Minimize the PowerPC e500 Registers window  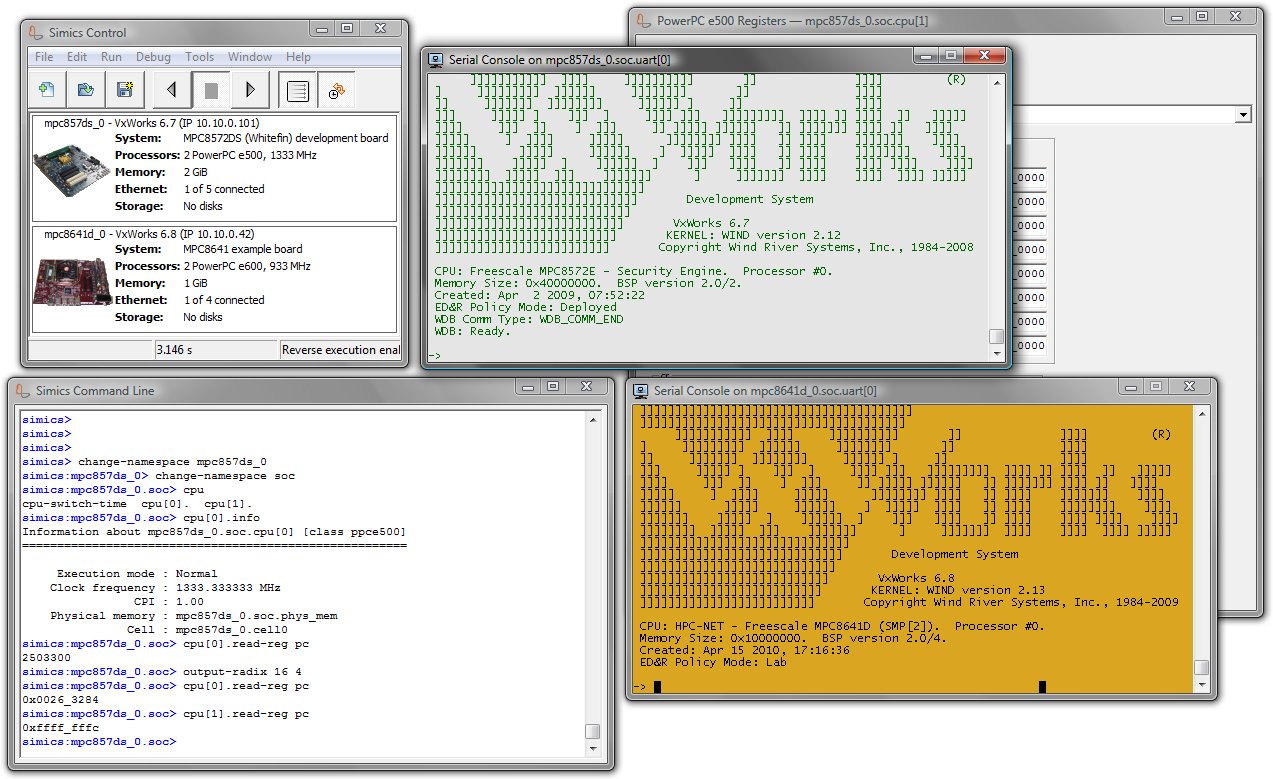[x=1177, y=16]
